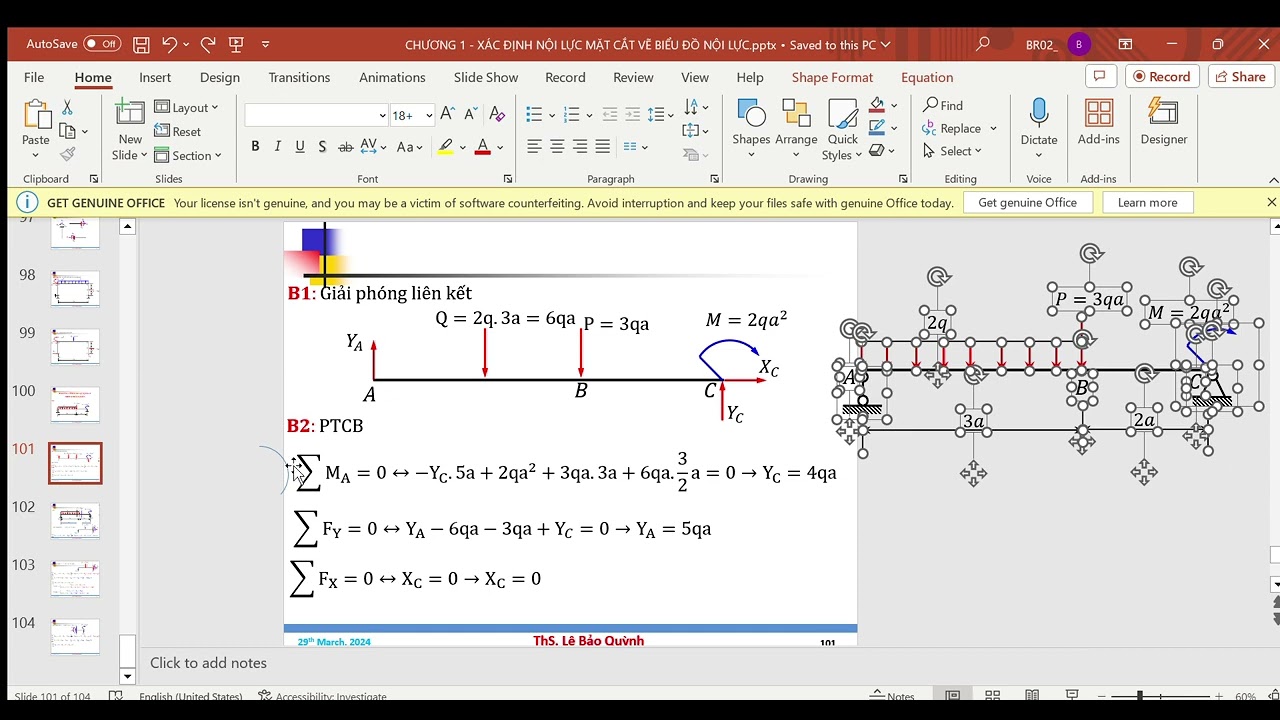The image size is (1280, 720).
Task: Open the font size dropdown showing 18+
Action: 429,115
